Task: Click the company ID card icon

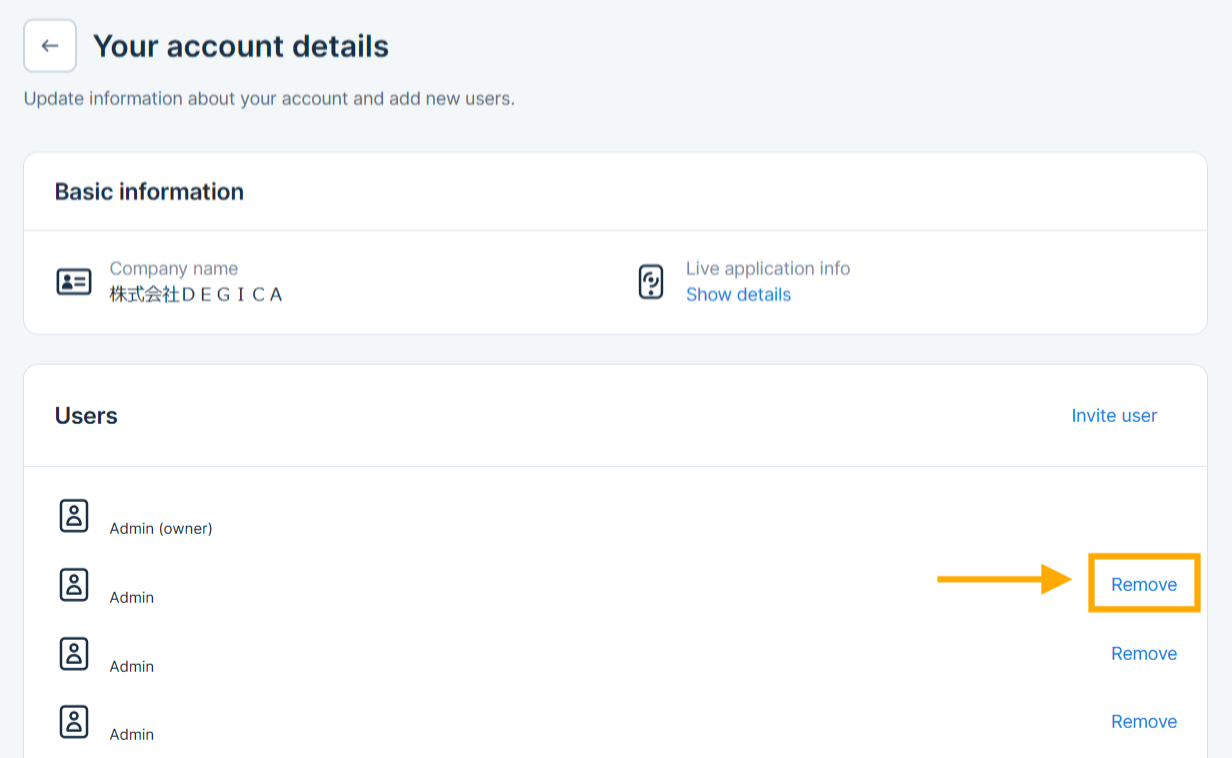Action: pos(74,282)
